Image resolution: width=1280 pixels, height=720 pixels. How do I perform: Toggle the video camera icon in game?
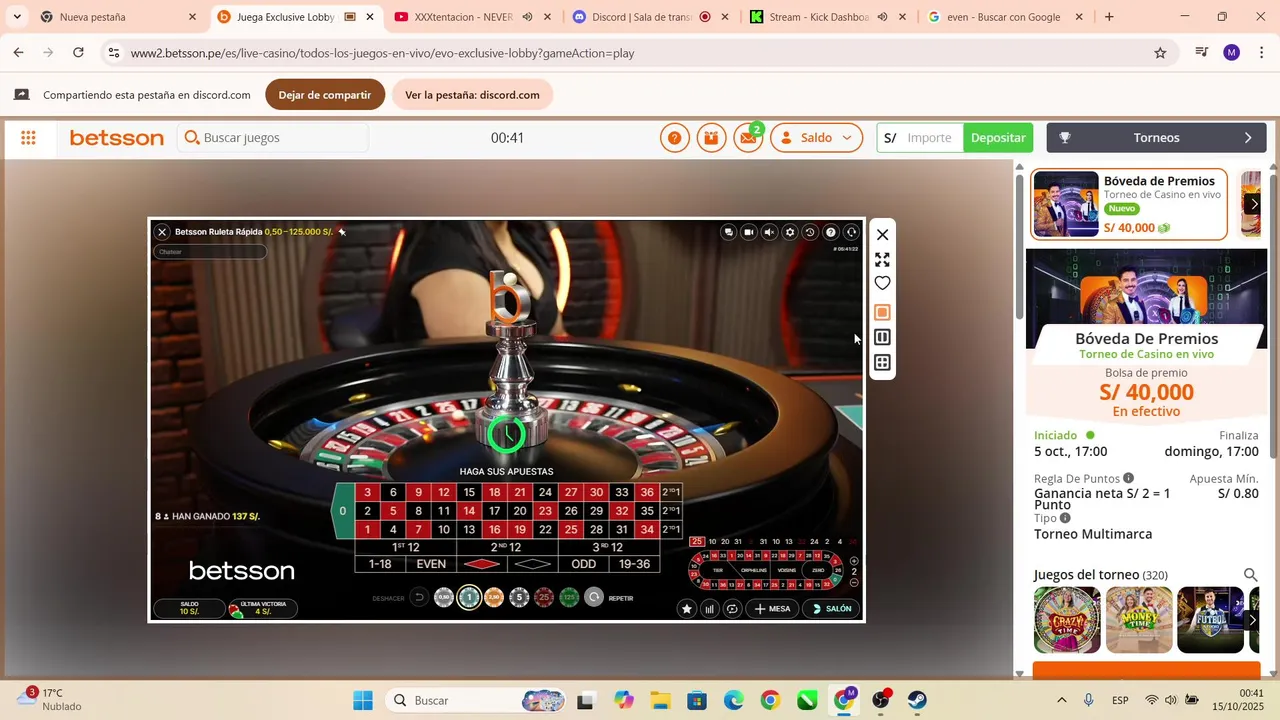tap(748, 232)
